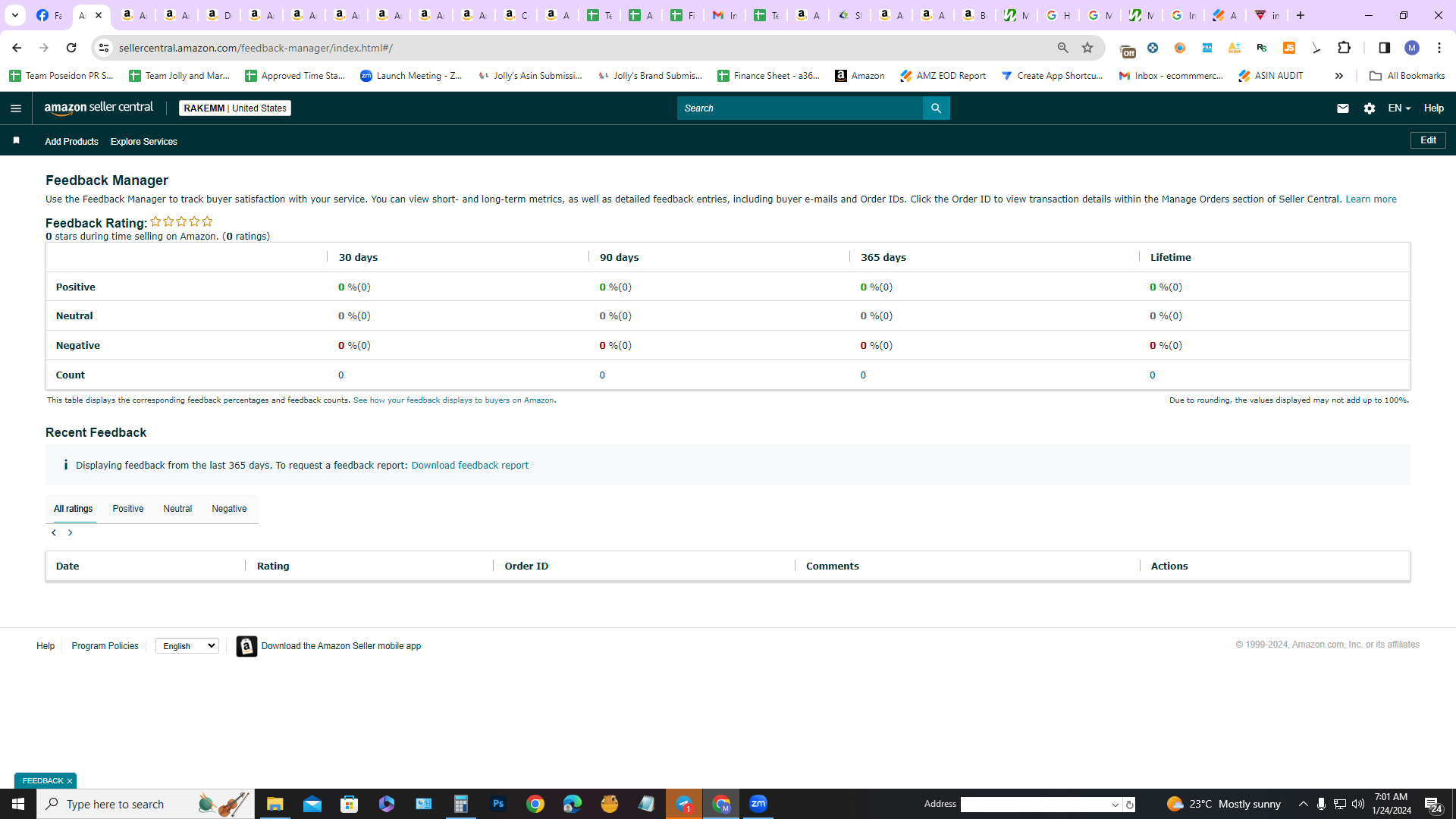1456x819 pixels.
Task: Switch to the Neutral tab
Action: point(177,509)
